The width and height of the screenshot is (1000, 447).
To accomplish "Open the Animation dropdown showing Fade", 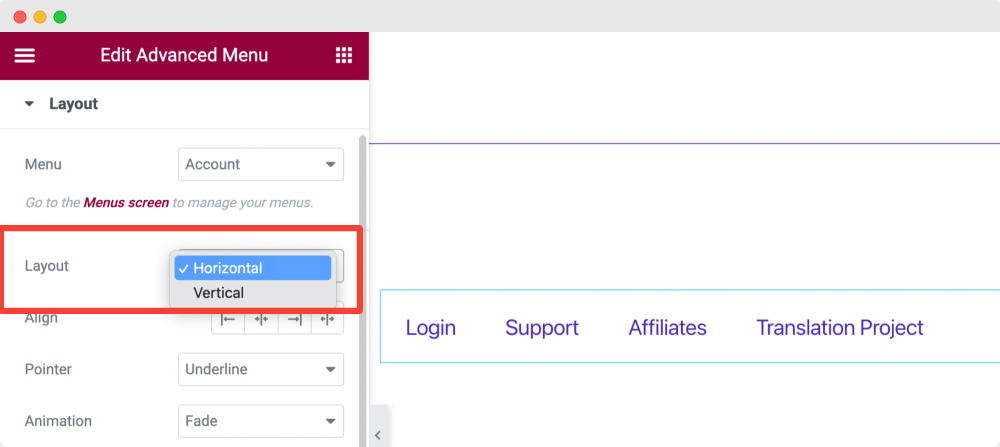I will pyautogui.click(x=261, y=421).
